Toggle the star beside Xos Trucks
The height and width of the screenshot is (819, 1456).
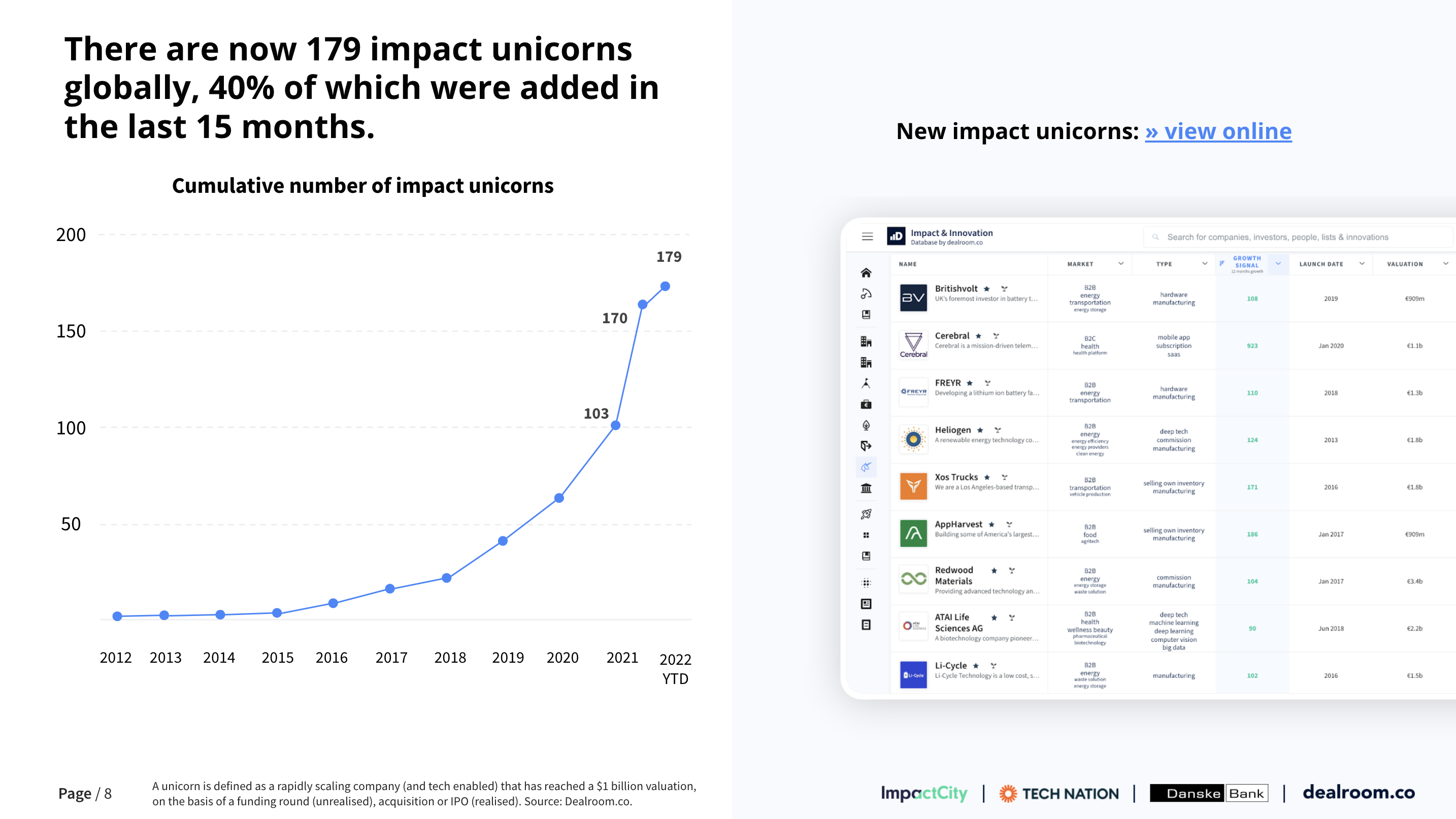(x=987, y=477)
